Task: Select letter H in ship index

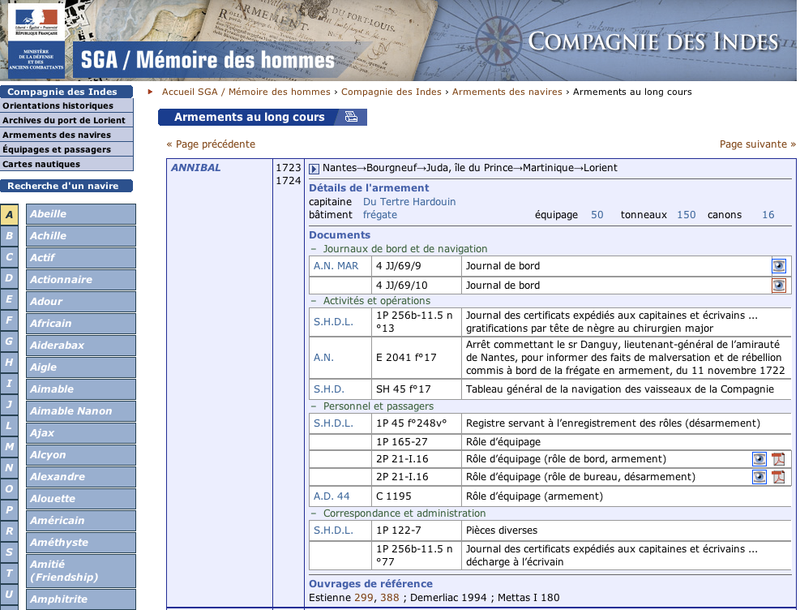Action: [9, 363]
